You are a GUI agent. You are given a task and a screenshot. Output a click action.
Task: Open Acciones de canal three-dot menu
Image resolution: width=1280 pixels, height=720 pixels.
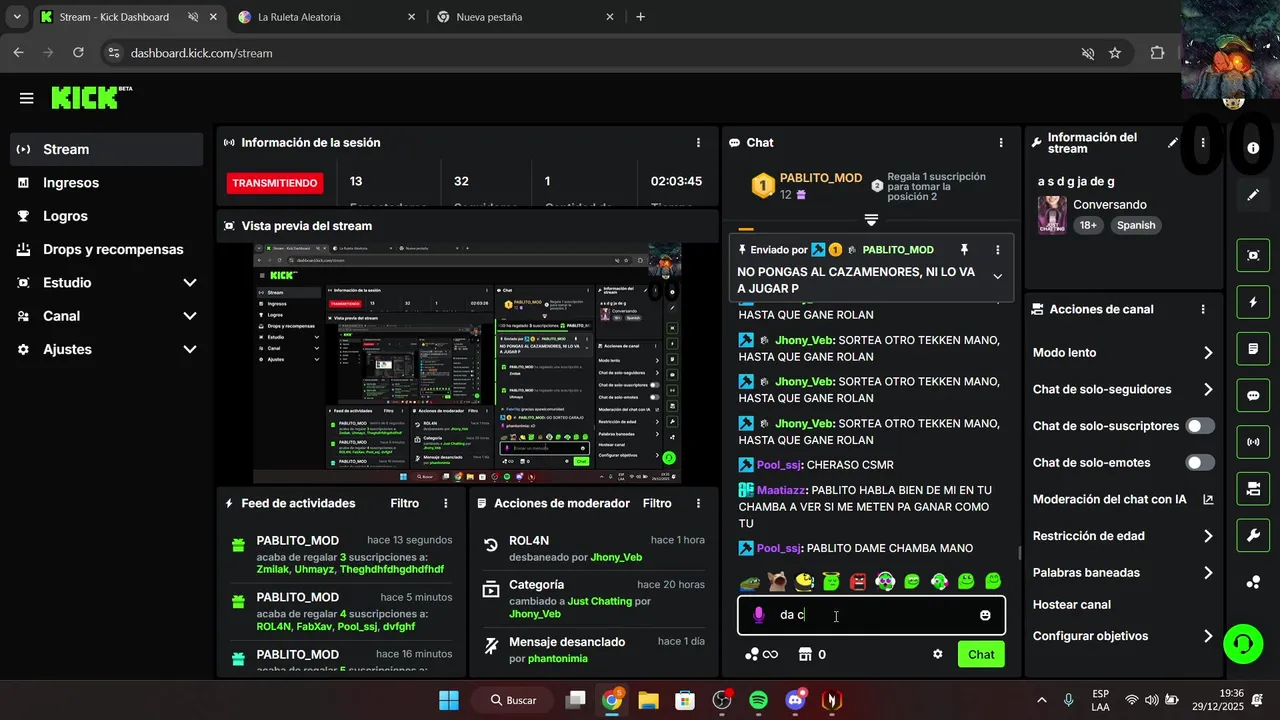point(1203,310)
